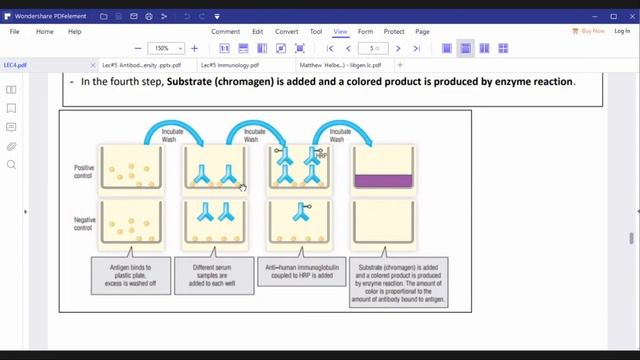This screenshot has height=360, width=640.
Task: Zoom in with the plus button
Action: pos(194,49)
